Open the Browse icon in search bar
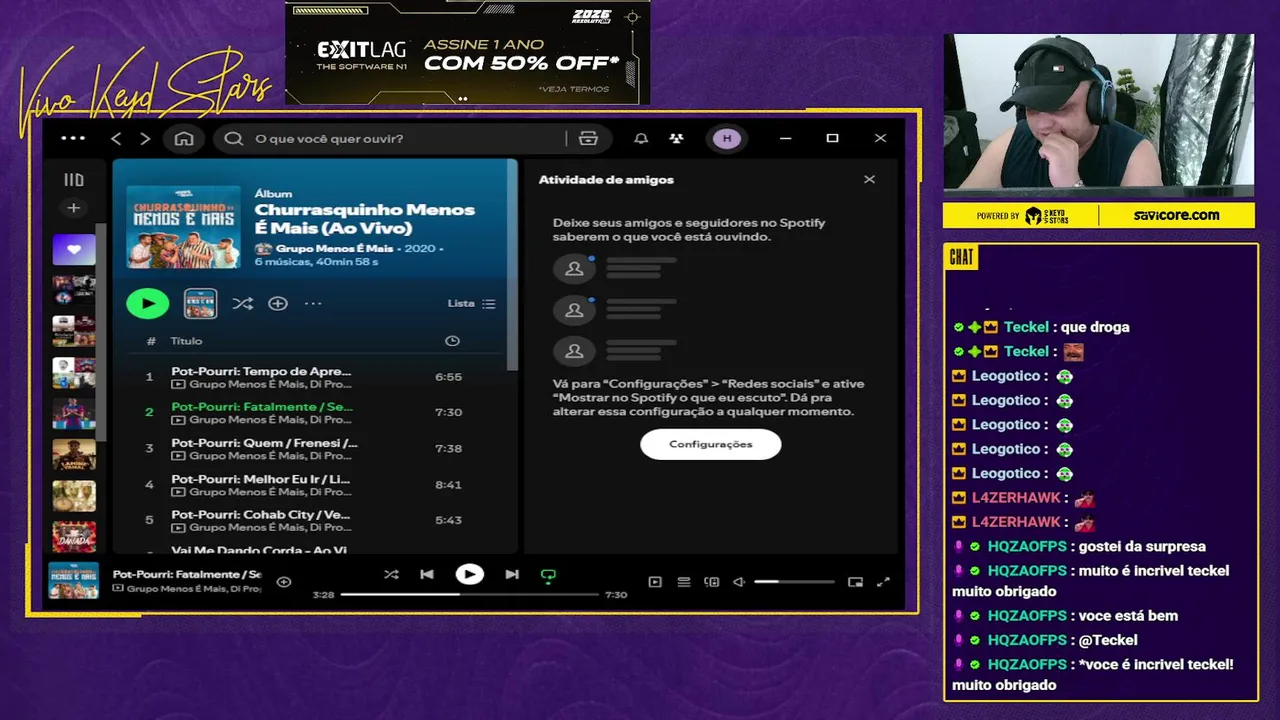The width and height of the screenshot is (1280, 720). 588,138
